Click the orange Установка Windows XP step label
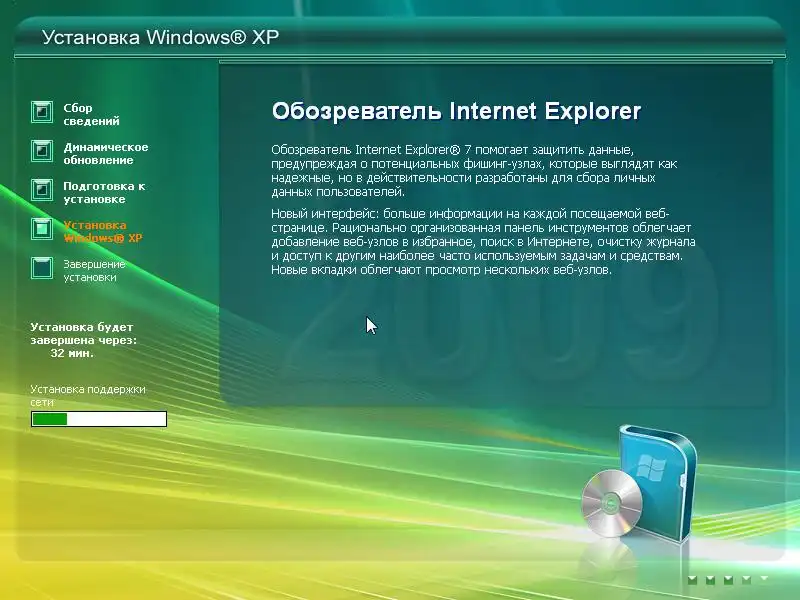 [x=103, y=232]
